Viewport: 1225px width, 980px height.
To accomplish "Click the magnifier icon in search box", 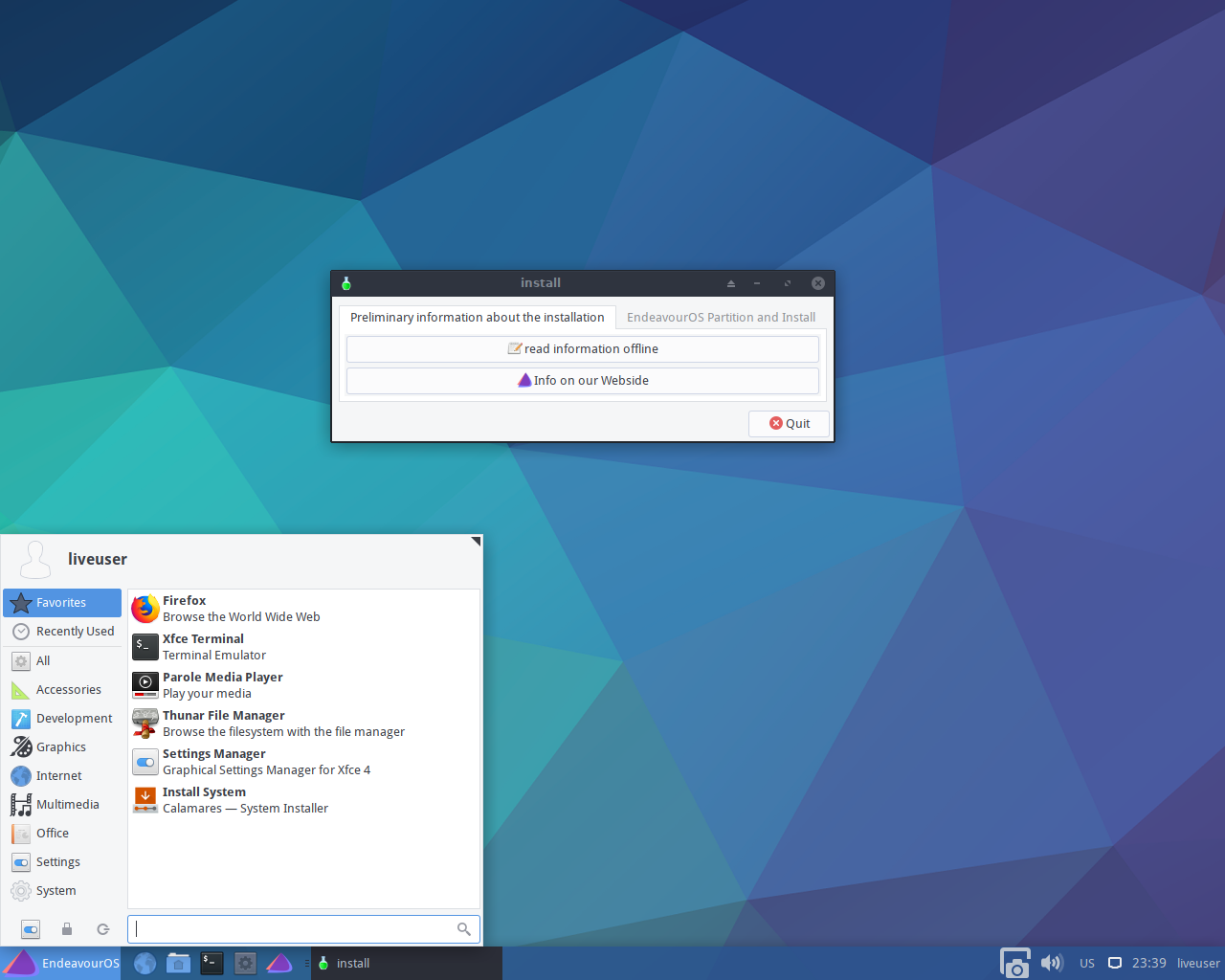I will [x=464, y=929].
